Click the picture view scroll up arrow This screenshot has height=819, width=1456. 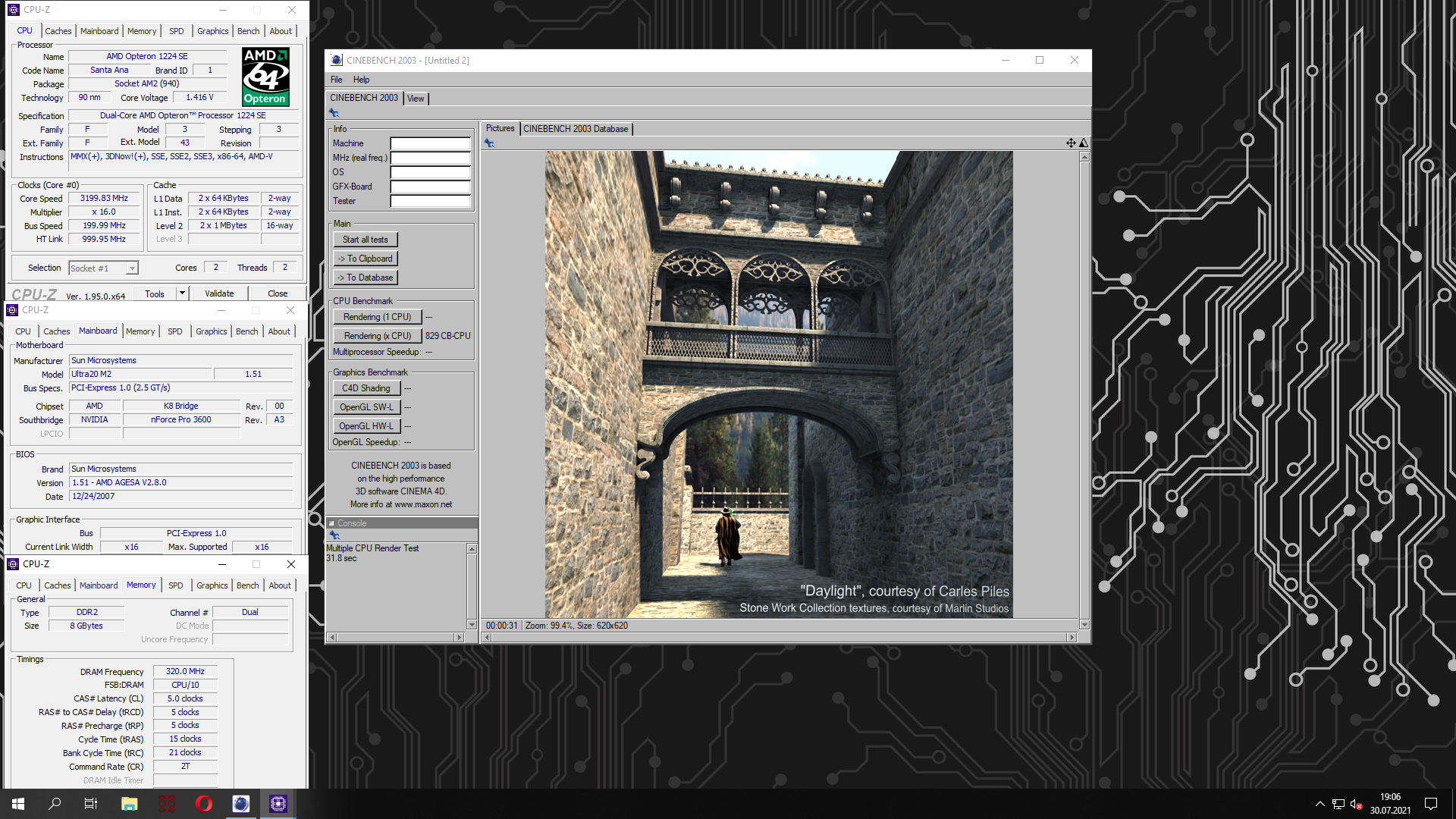click(1084, 156)
